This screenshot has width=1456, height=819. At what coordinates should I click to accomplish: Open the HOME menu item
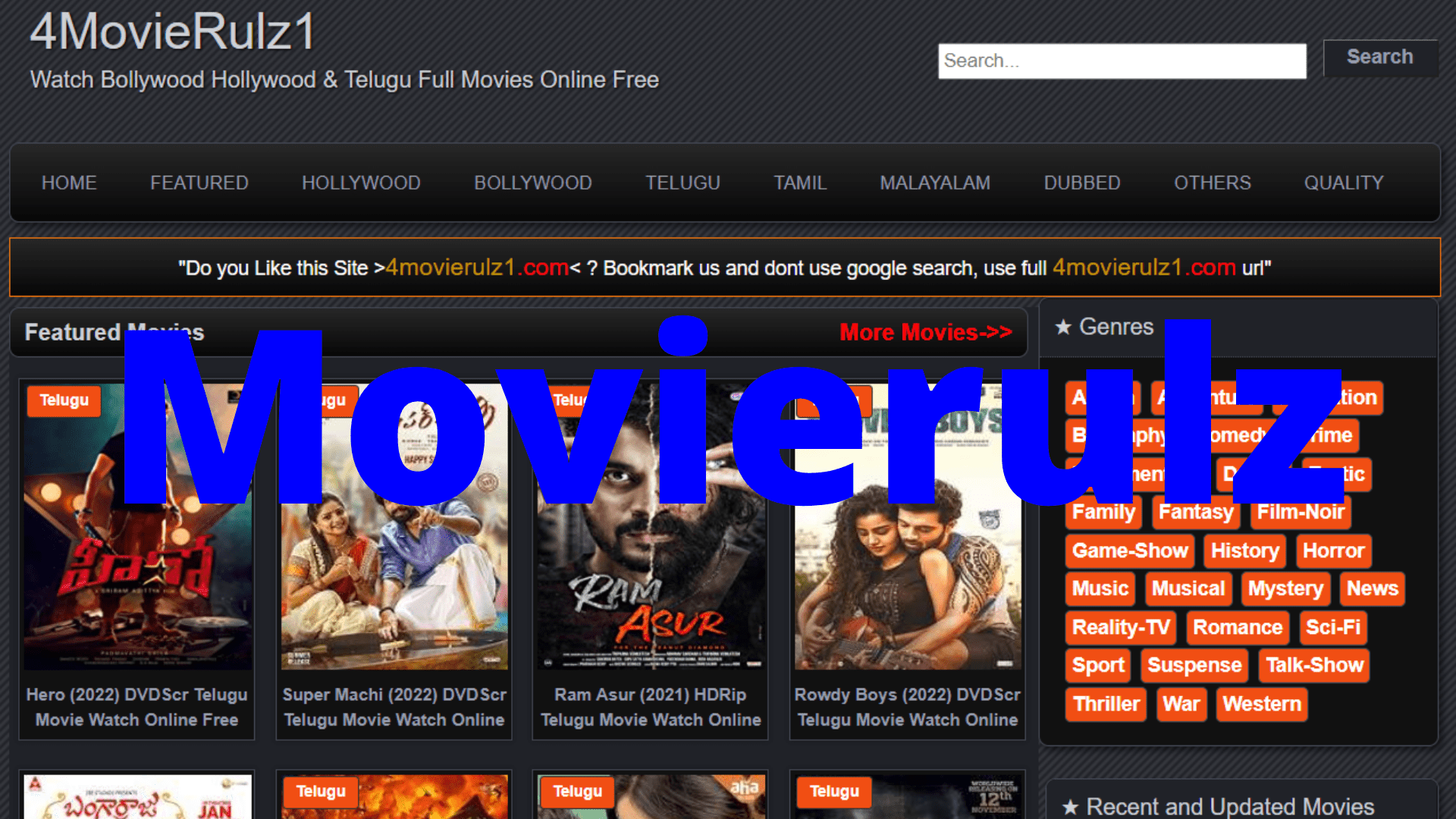pos(69,183)
